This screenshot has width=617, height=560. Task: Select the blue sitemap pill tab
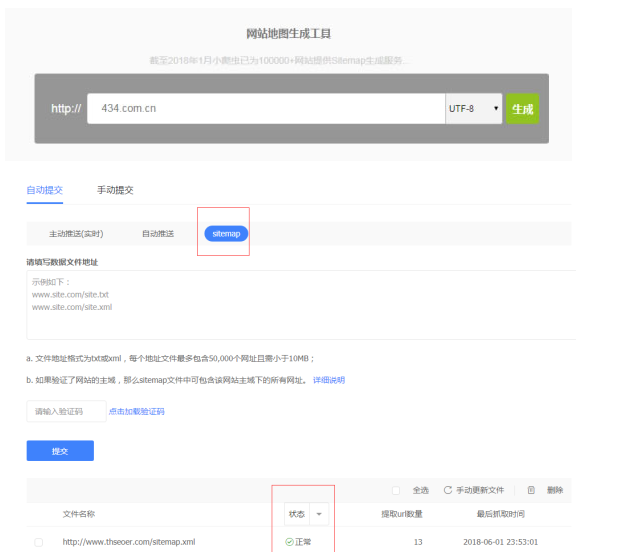tap(226, 234)
